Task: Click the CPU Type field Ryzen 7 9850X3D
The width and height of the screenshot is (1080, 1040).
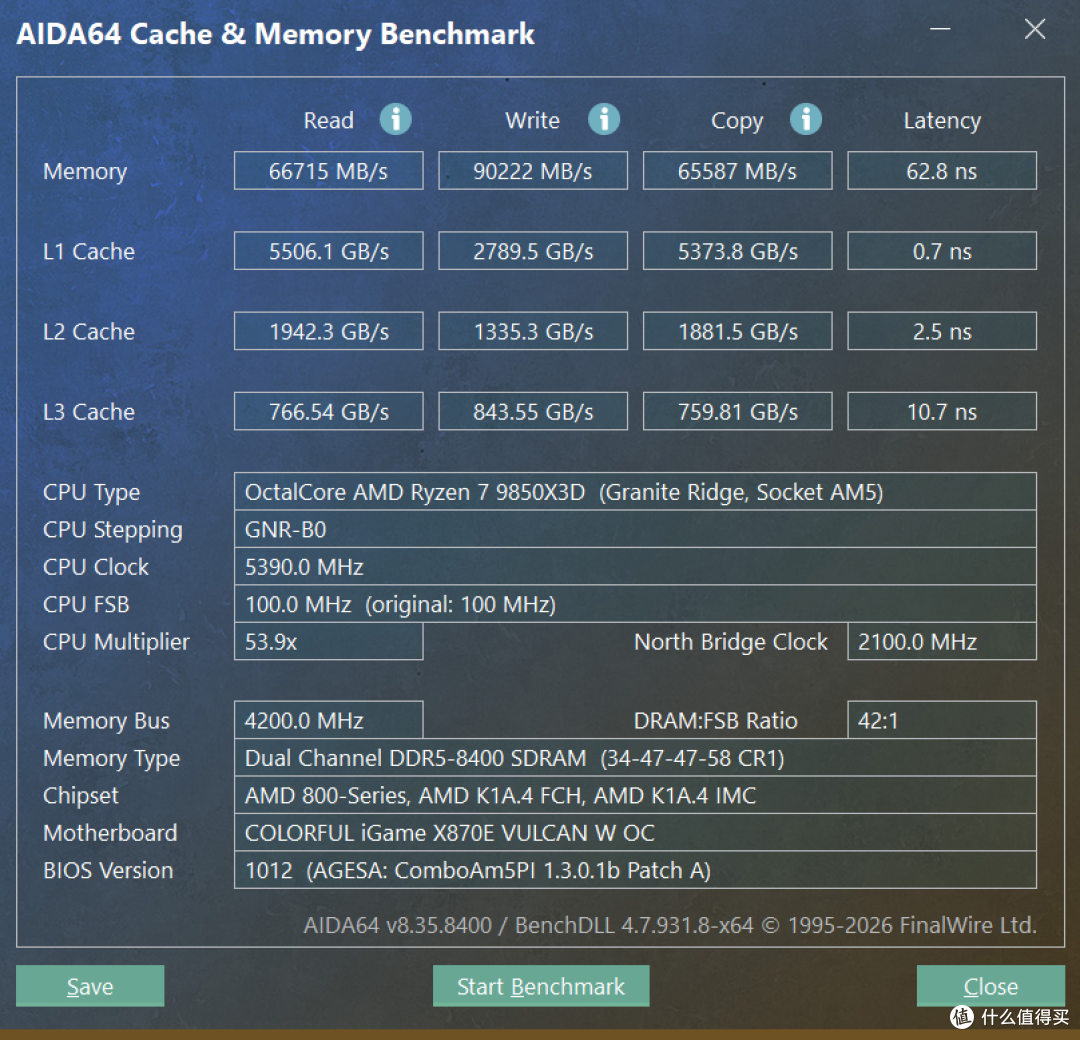Action: [x=635, y=492]
